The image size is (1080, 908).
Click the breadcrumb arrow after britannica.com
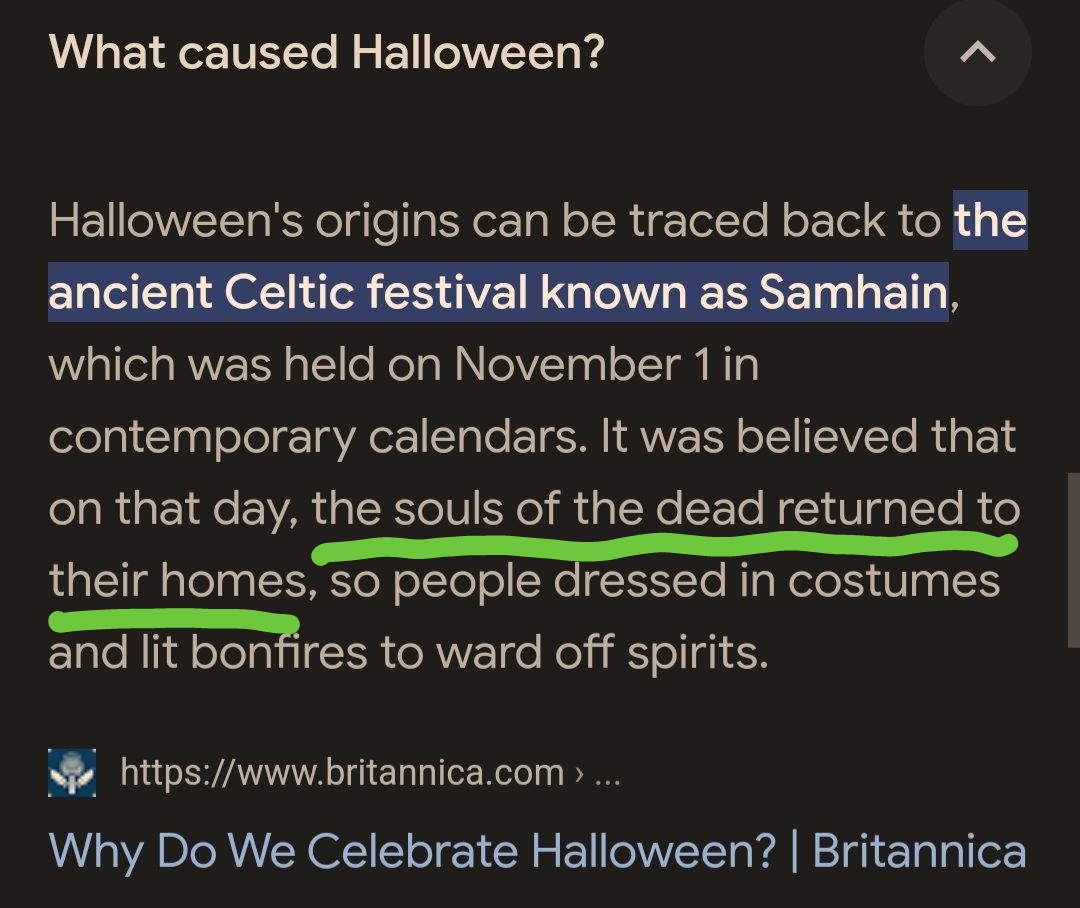[579, 774]
